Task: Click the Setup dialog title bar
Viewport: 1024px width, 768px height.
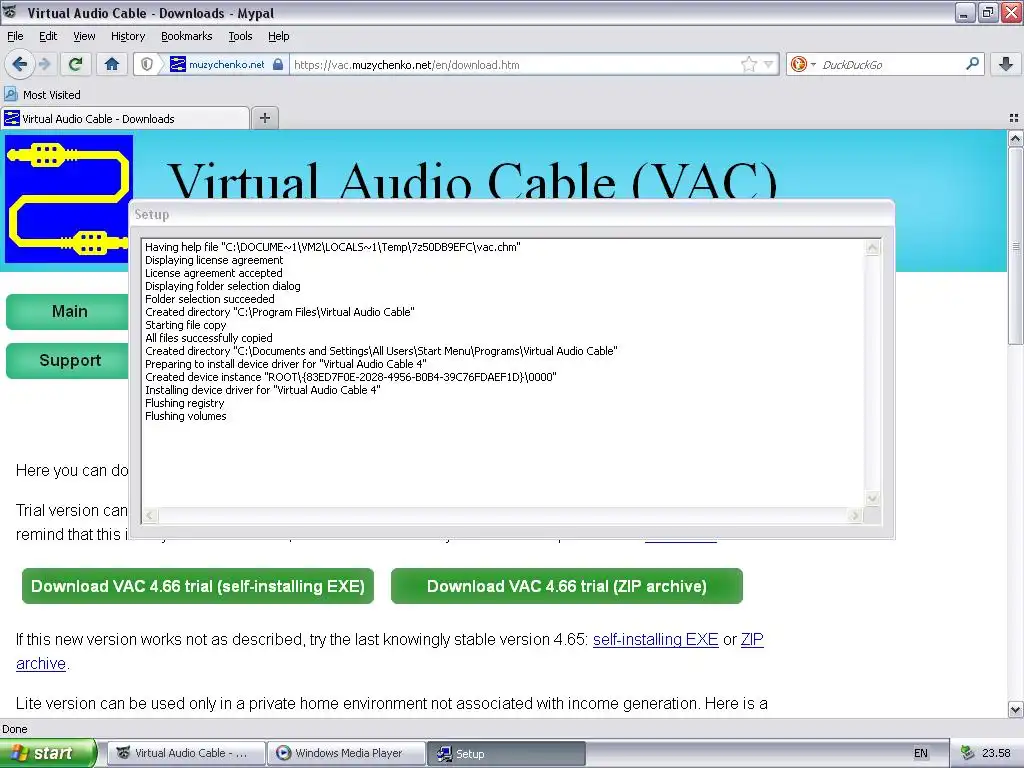Action: (x=511, y=214)
